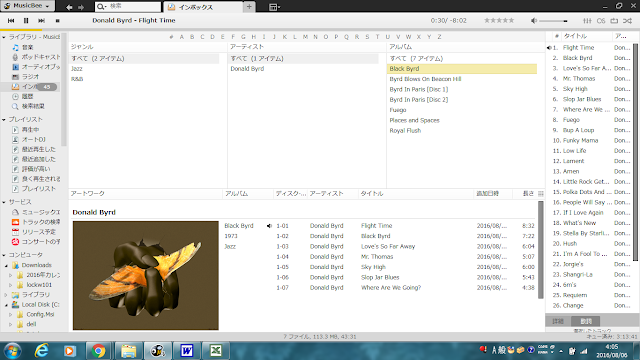Open Chrome from Windows taskbar

point(98,351)
